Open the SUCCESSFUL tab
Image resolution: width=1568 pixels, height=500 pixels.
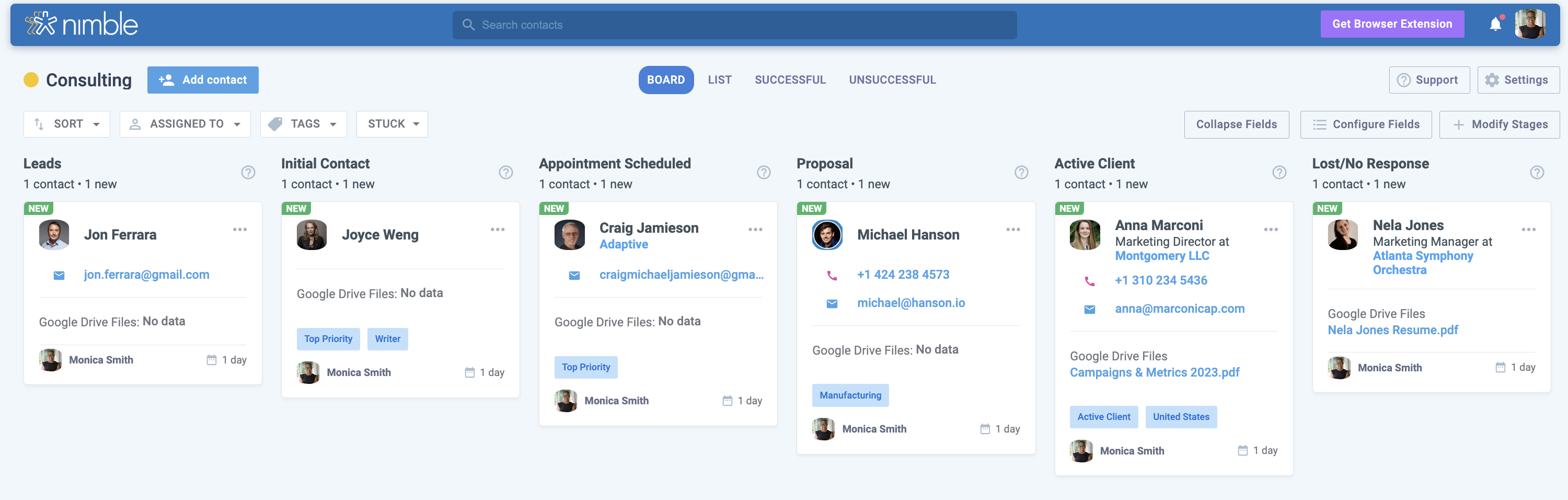789,80
